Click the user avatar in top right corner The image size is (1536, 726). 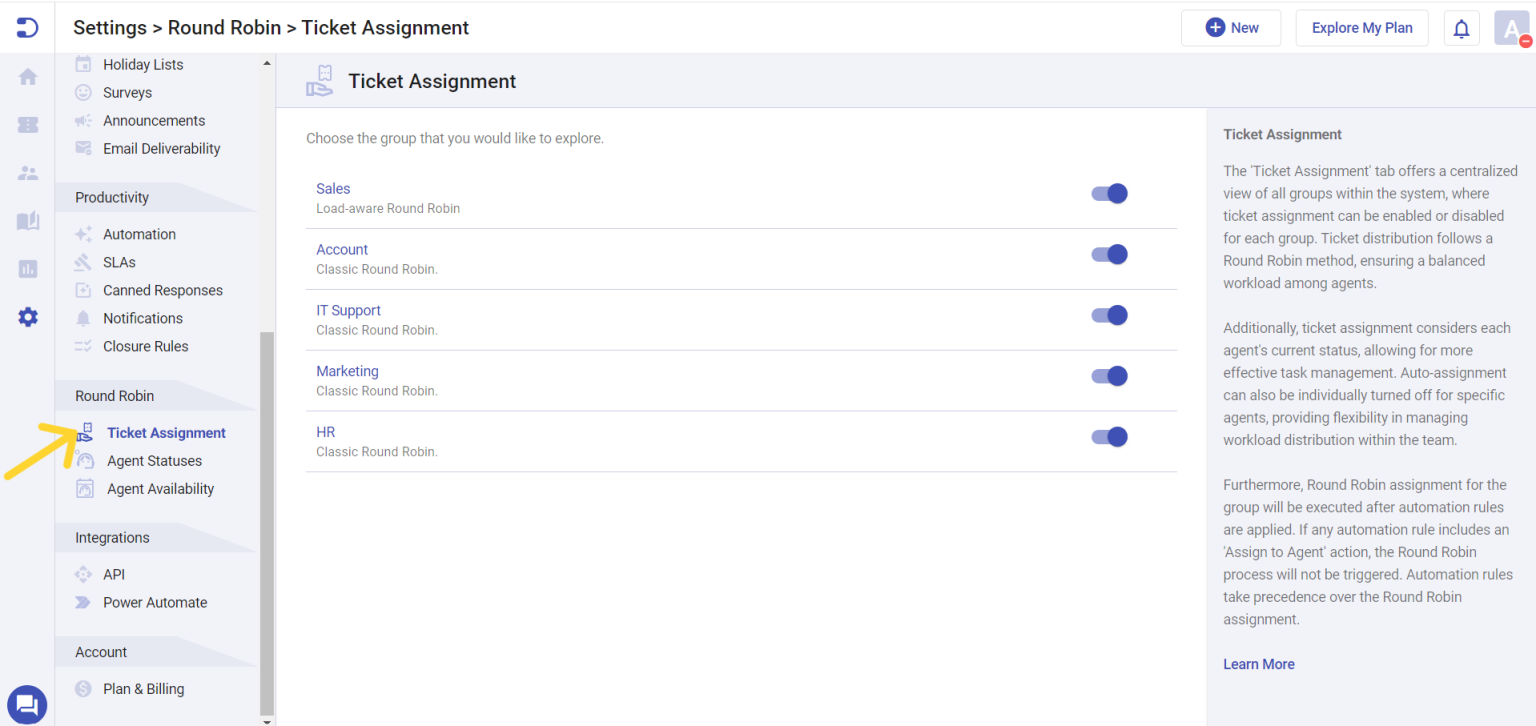click(x=1511, y=27)
